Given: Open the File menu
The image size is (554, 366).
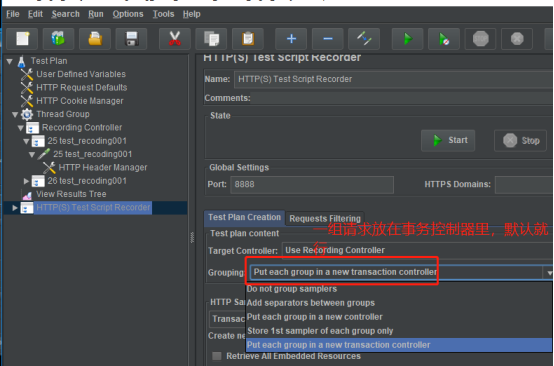Looking at the screenshot, I should tap(13, 14).
